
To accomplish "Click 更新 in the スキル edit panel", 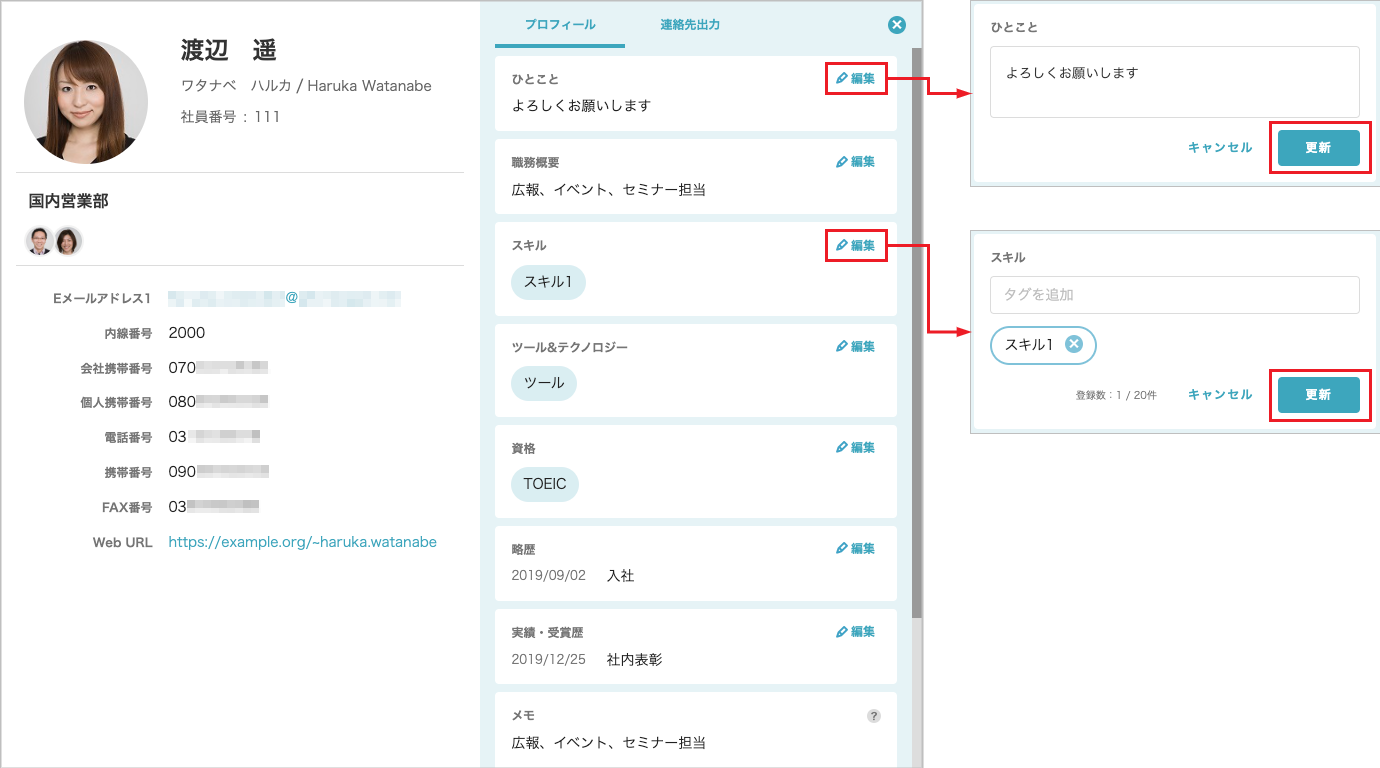I will tap(1319, 394).
